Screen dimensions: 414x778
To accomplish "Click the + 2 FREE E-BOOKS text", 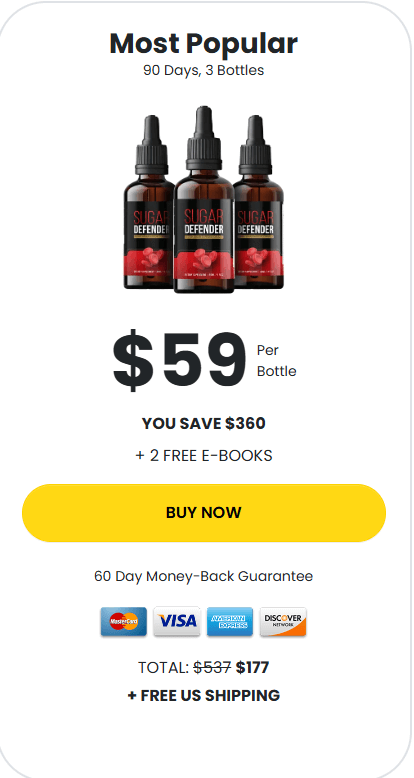I will pyautogui.click(x=204, y=455).
